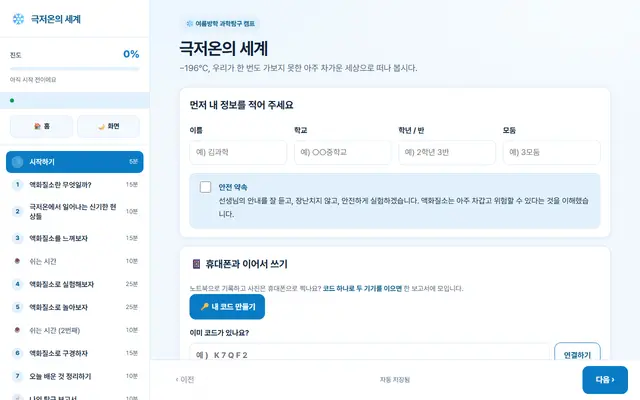This screenshot has height=400, width=640.
Task: Go to step 7 오늘 배운 것 정리하기
Action: [75, 376]
